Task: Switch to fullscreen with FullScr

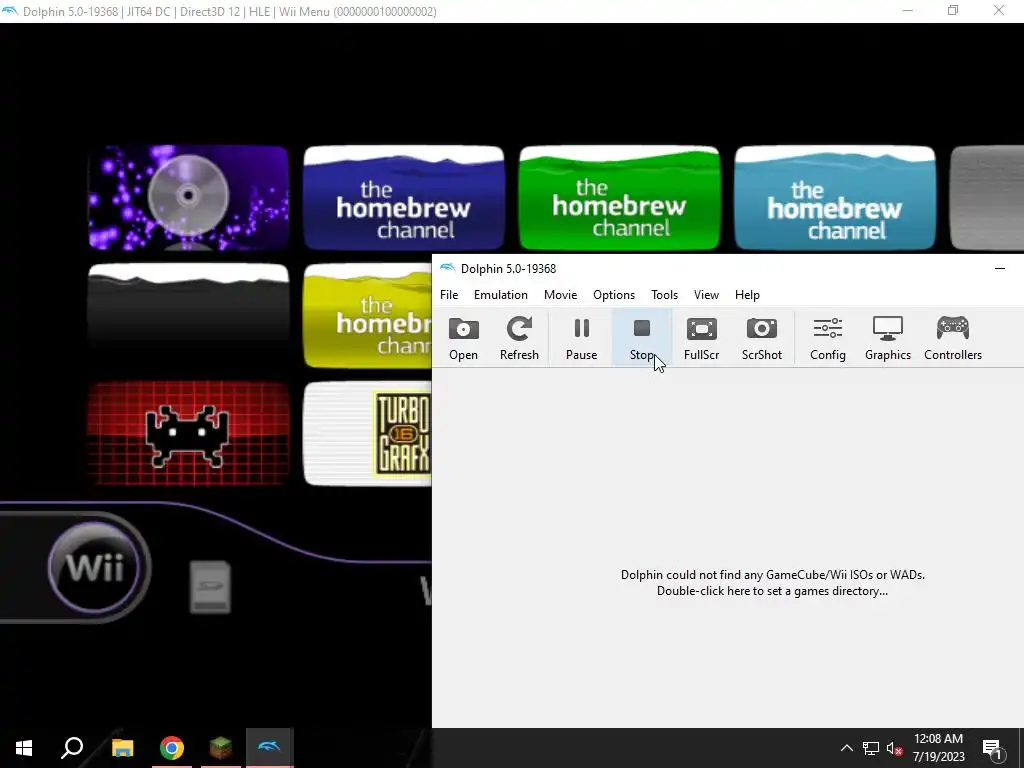Action: pyautogui.click(x=701, y=338)
